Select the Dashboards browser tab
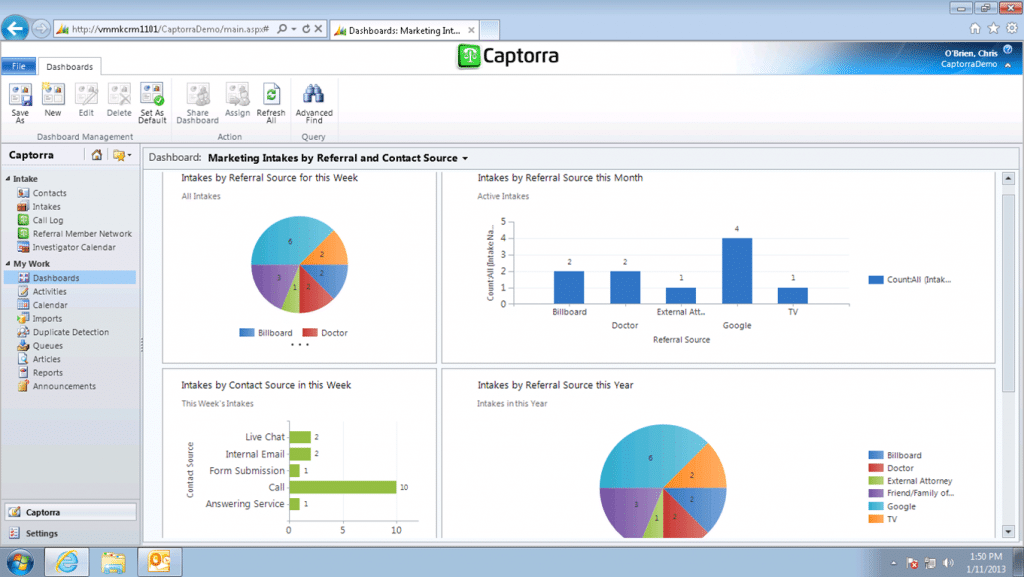The height and width of the screenshot is (577, 1024). (403, 30)
